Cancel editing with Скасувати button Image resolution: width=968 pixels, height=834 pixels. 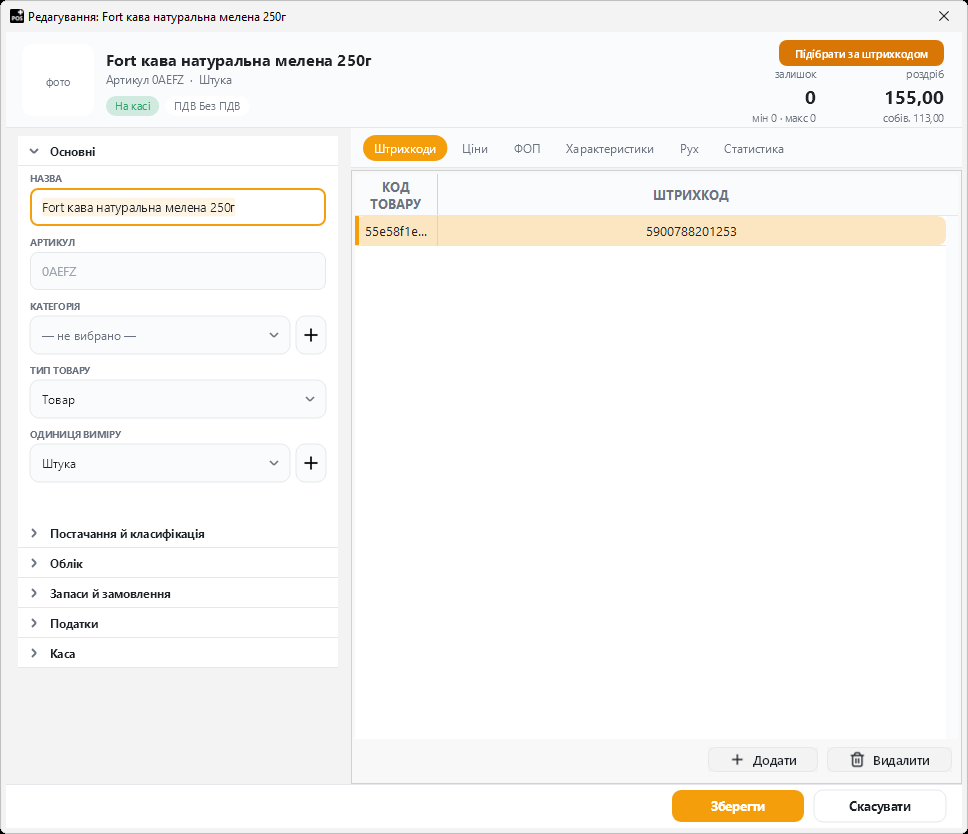coord(880,806)
